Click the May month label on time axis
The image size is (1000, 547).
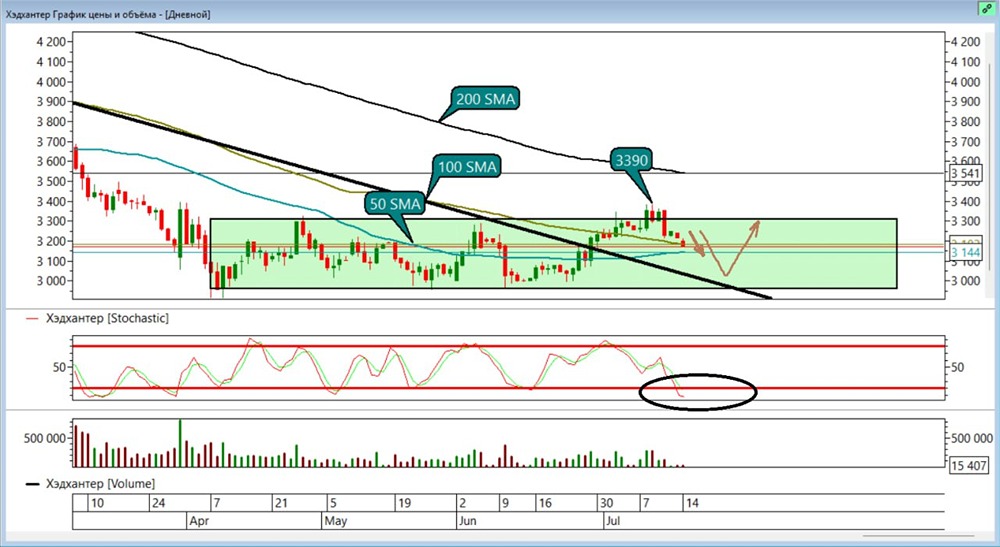[335, 521]
